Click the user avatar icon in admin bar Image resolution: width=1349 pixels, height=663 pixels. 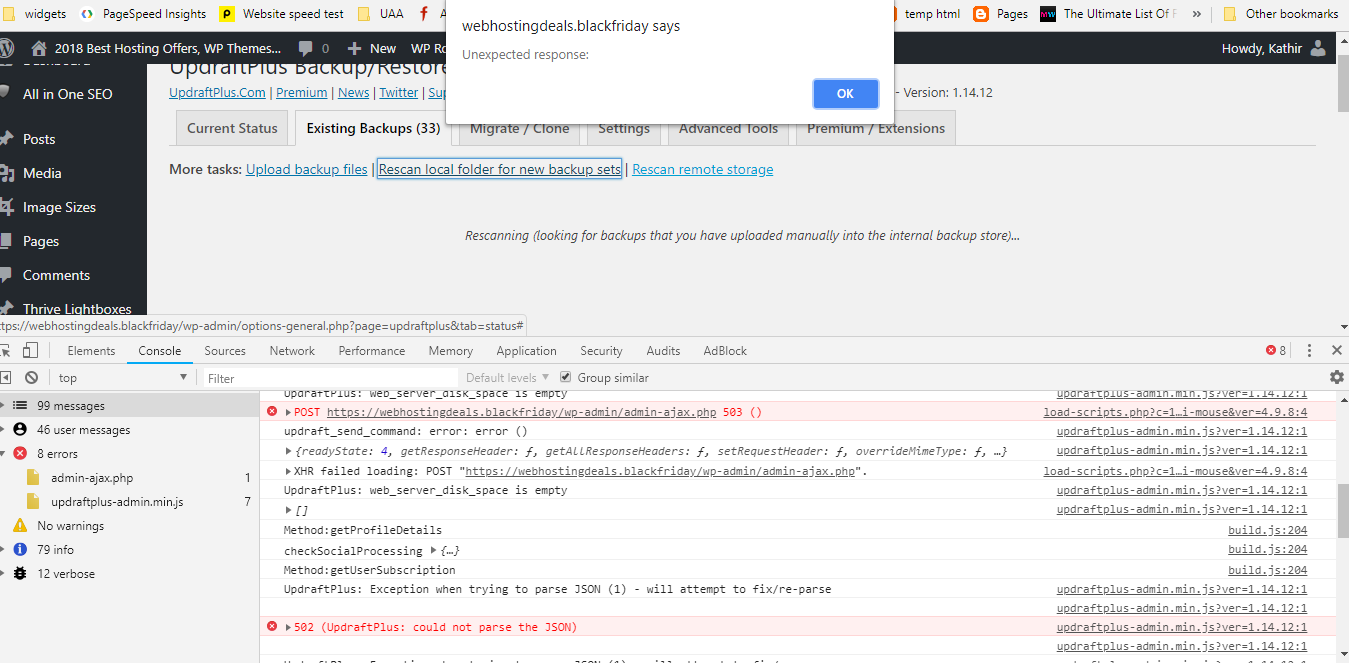1318,48
